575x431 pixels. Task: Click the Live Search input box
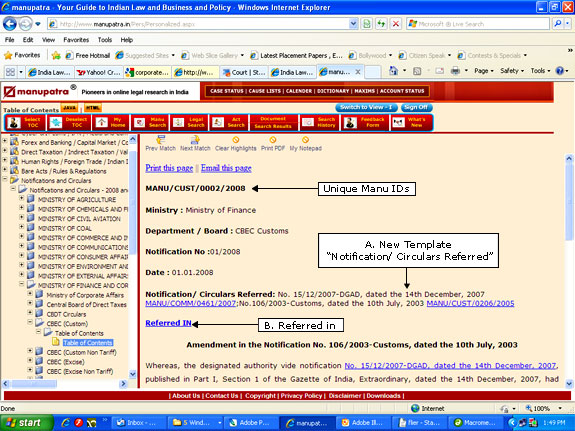point(478,24)
